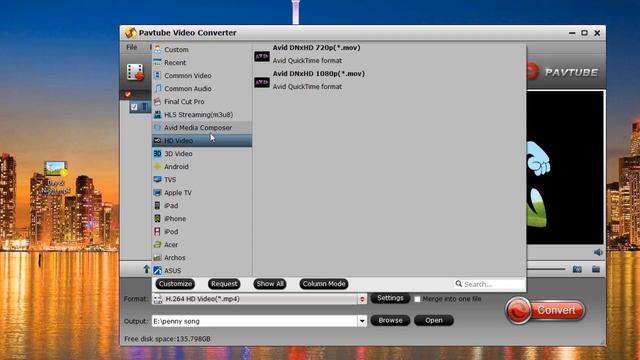Open the Recent format category
Viewport: 640px width, 360px height.
pyautogui.click(x=202, y=62)
